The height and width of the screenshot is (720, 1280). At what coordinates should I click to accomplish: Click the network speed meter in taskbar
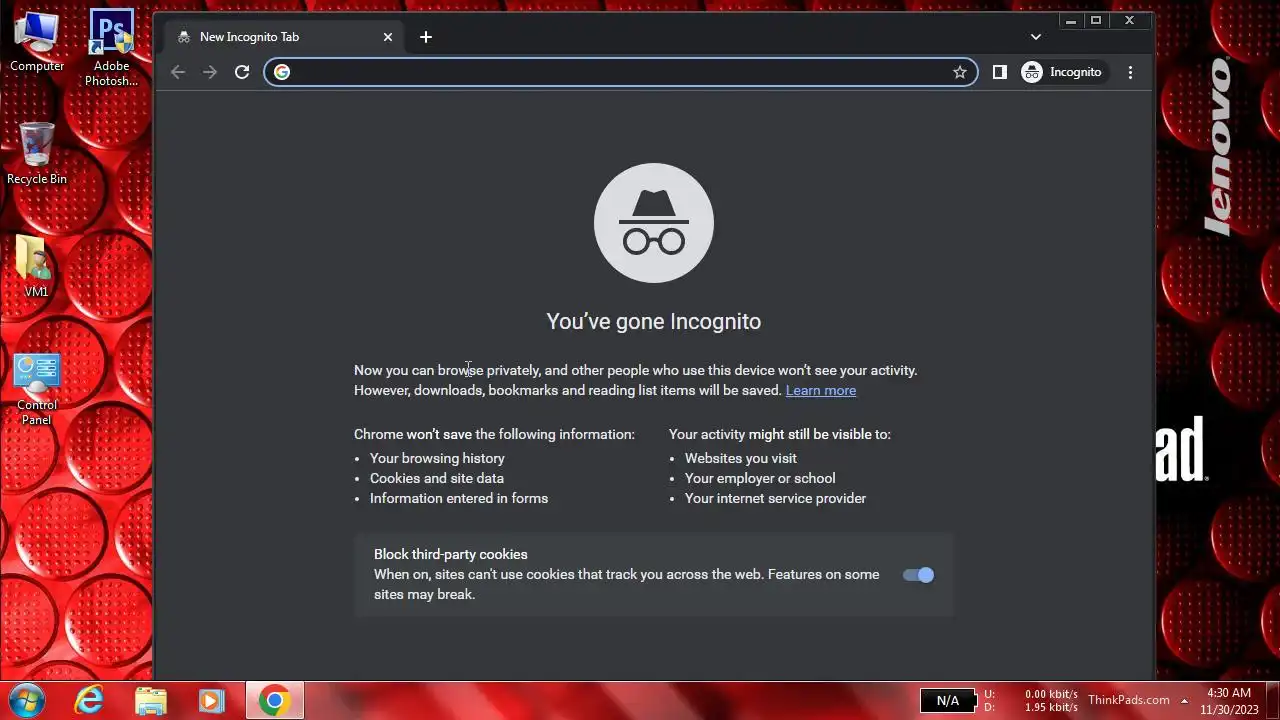[1031, 700]
